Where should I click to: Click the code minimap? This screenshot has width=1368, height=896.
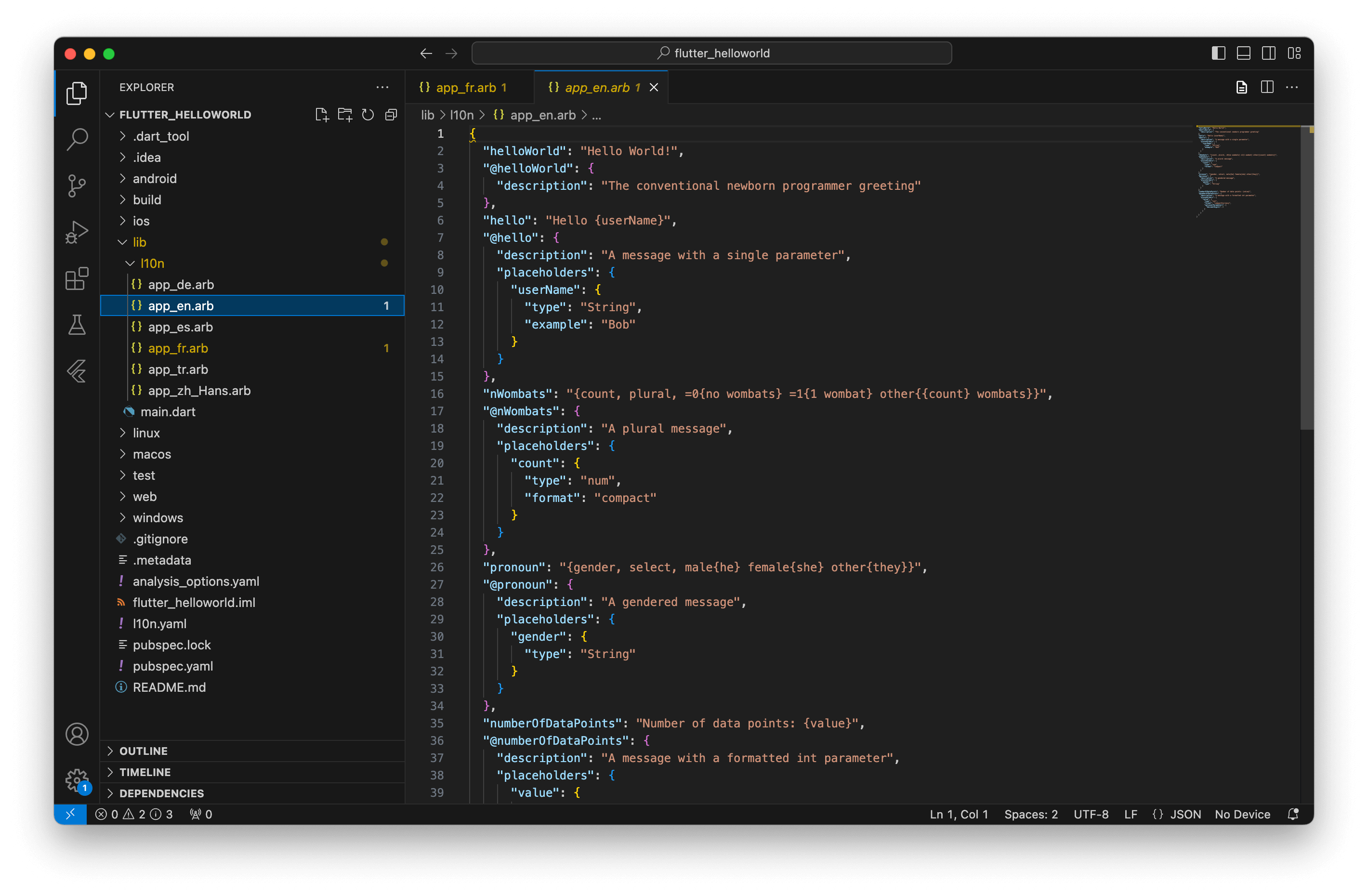coord(1247,172)
